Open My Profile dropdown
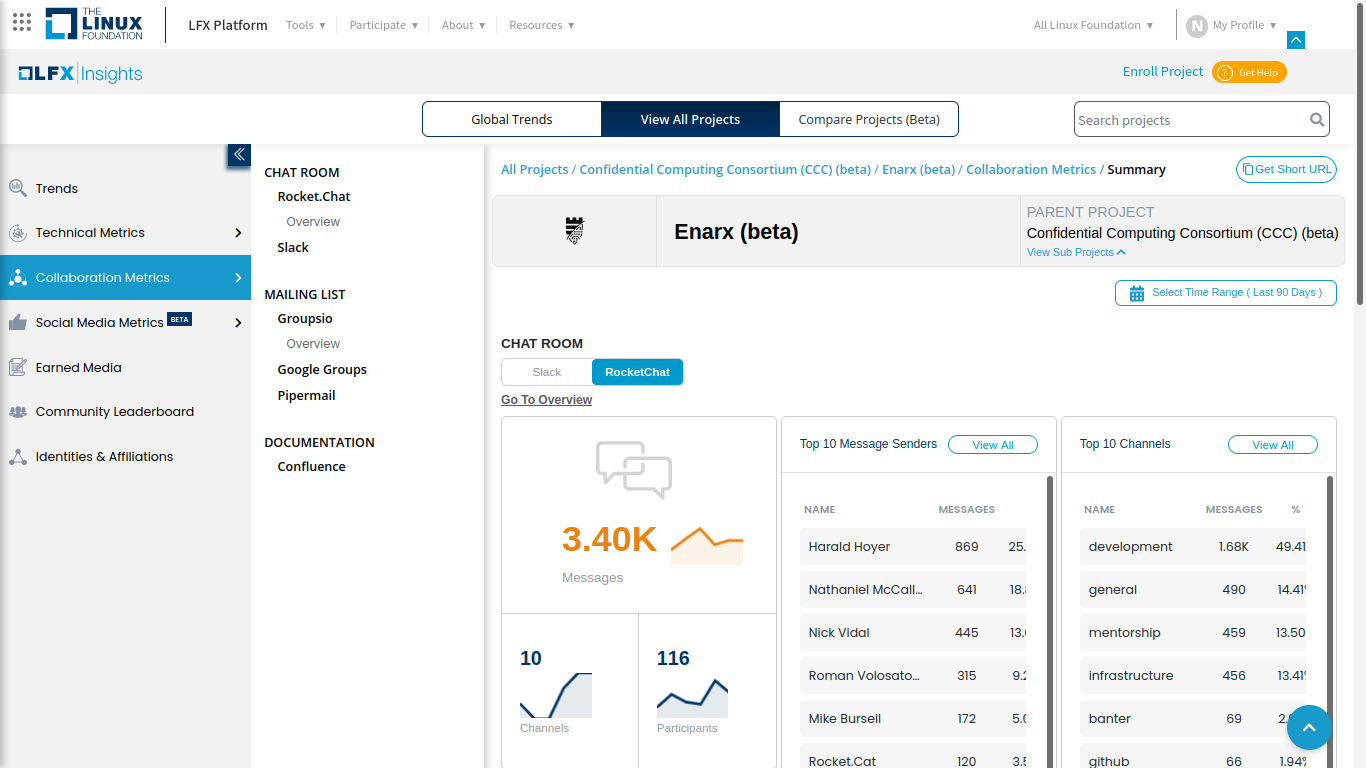 coord(1245,25)
